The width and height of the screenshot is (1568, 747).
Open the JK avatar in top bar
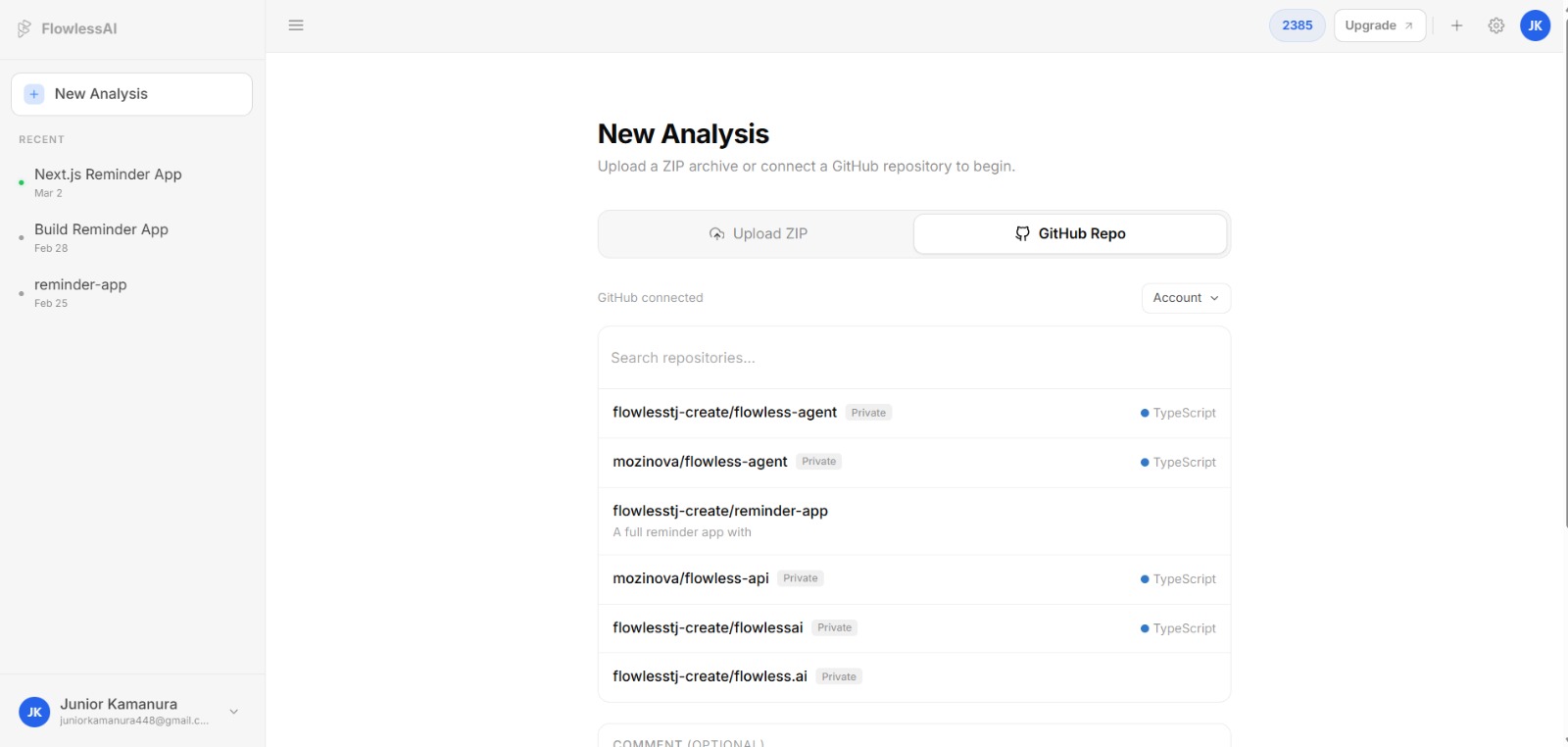[x=1536, y=25]
